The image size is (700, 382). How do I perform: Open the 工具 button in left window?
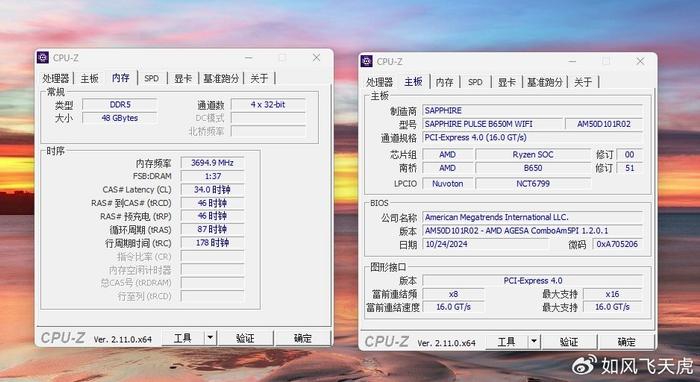183,338
